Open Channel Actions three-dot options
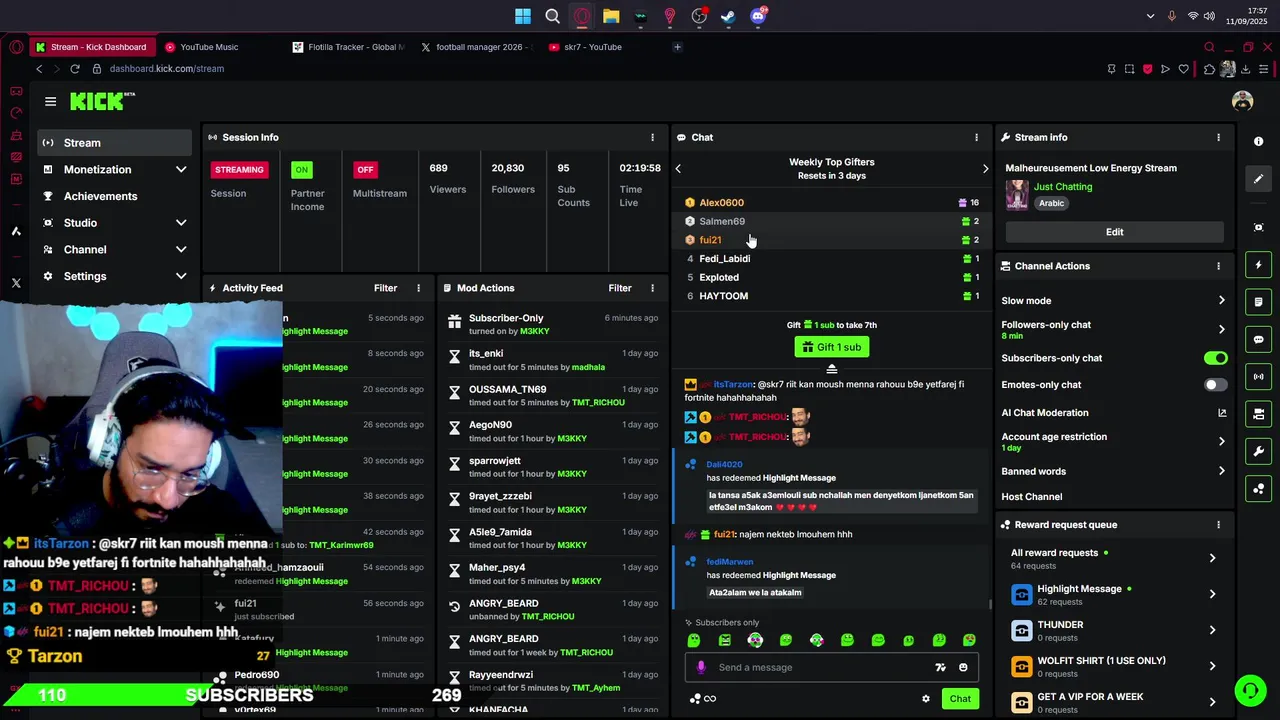Screen dimensions: 1280x720 (x=1218, y=266)
